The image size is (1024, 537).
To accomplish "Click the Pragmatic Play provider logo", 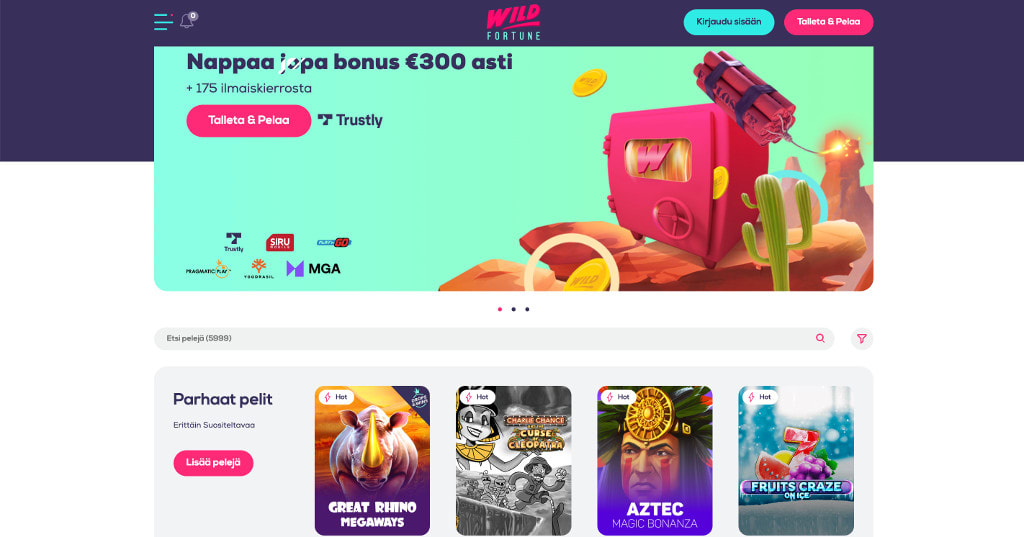I will 208,269.
